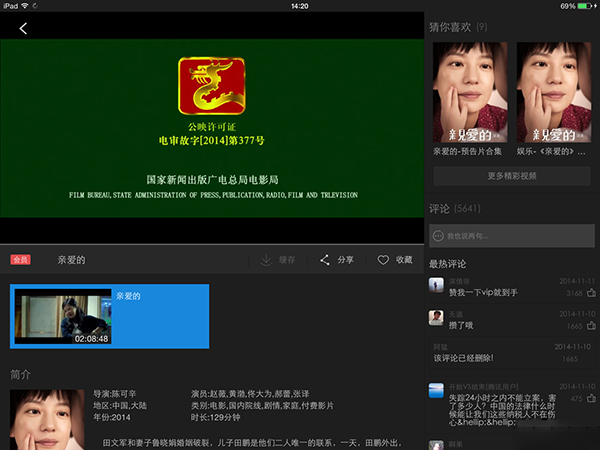The height and width of the screenshot is (450, 600).
Task: Open the '亲爱的-预告片合集' recommended video
Action: click(x=469, y=97)
